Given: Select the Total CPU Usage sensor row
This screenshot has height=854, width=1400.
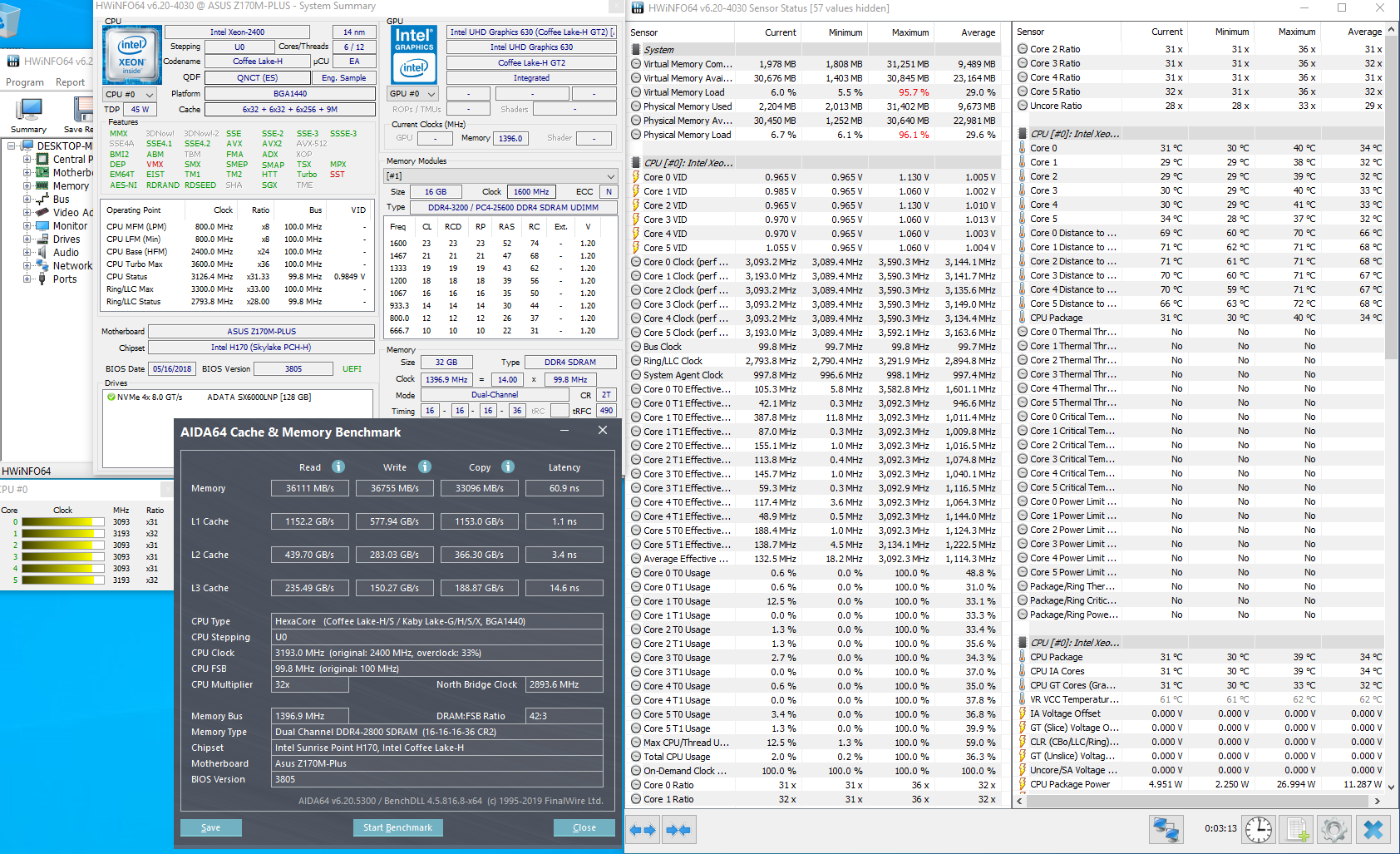Looking at the screenshot, I should (813, 757).
